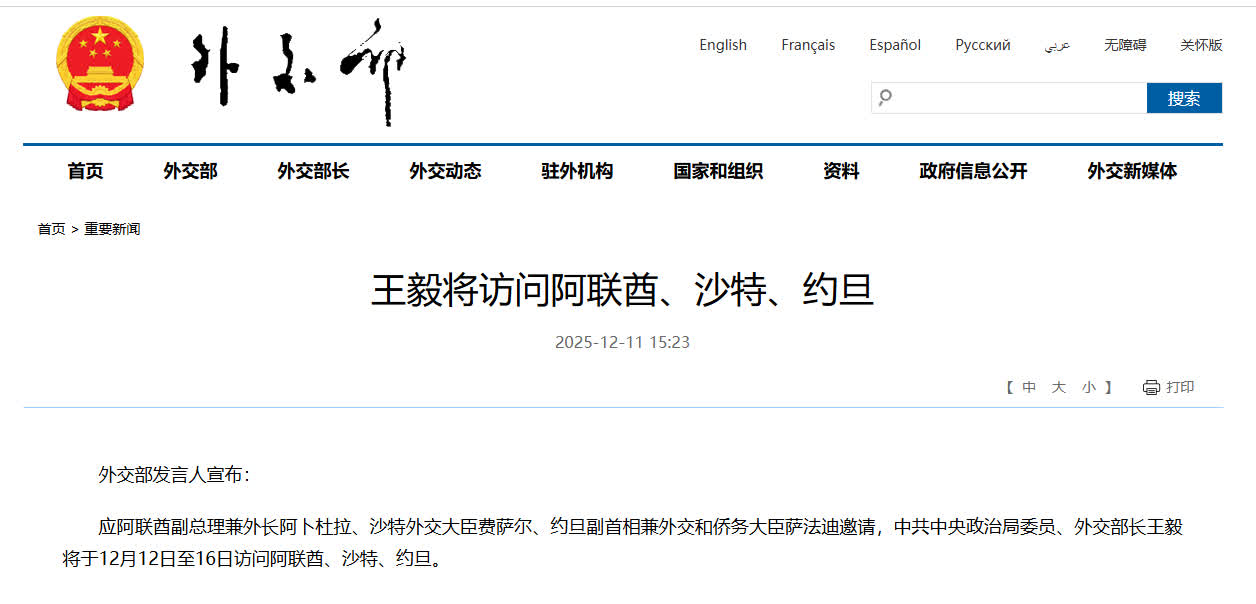Click the printer icon

click(1151, 388)
